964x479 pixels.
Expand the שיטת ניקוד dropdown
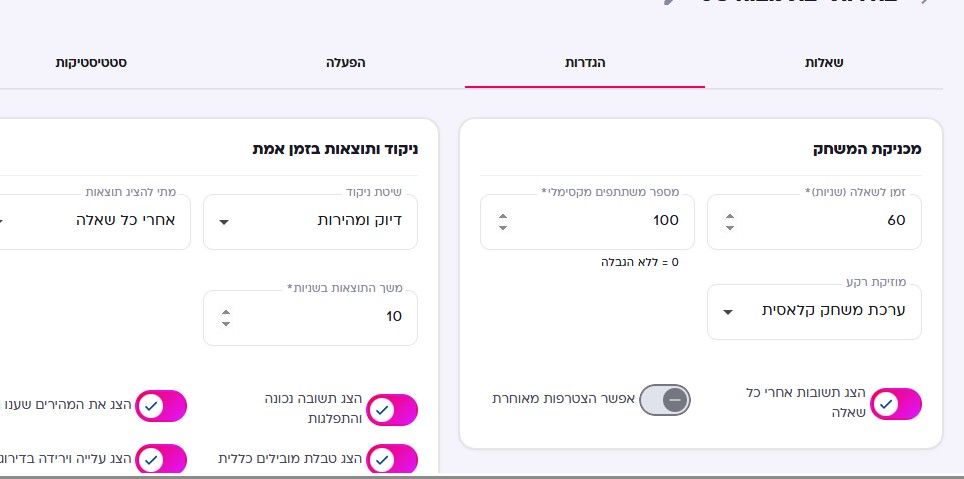[x=310, y=222]
